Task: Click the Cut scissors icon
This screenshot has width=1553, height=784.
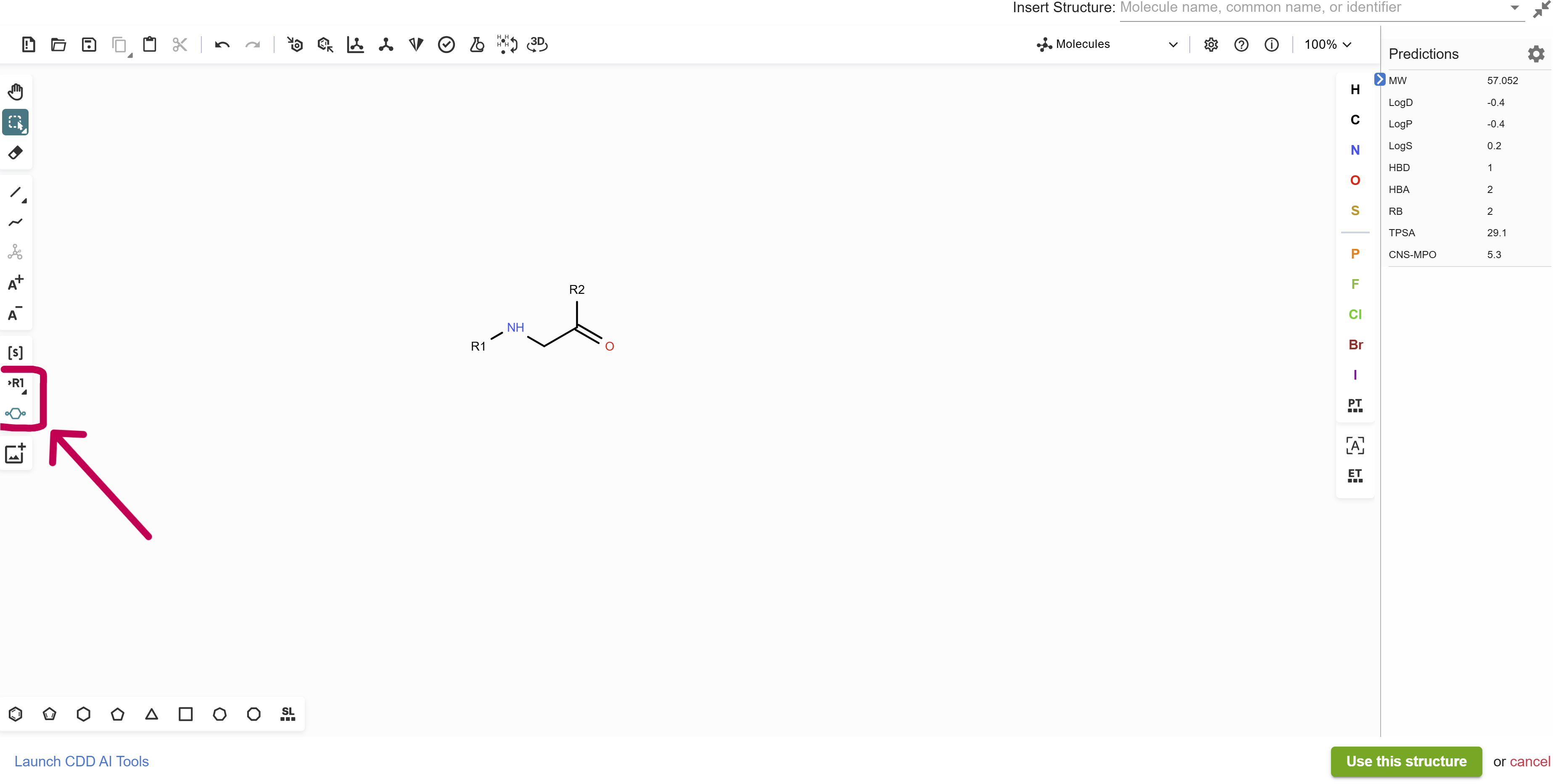Action: 180,45
